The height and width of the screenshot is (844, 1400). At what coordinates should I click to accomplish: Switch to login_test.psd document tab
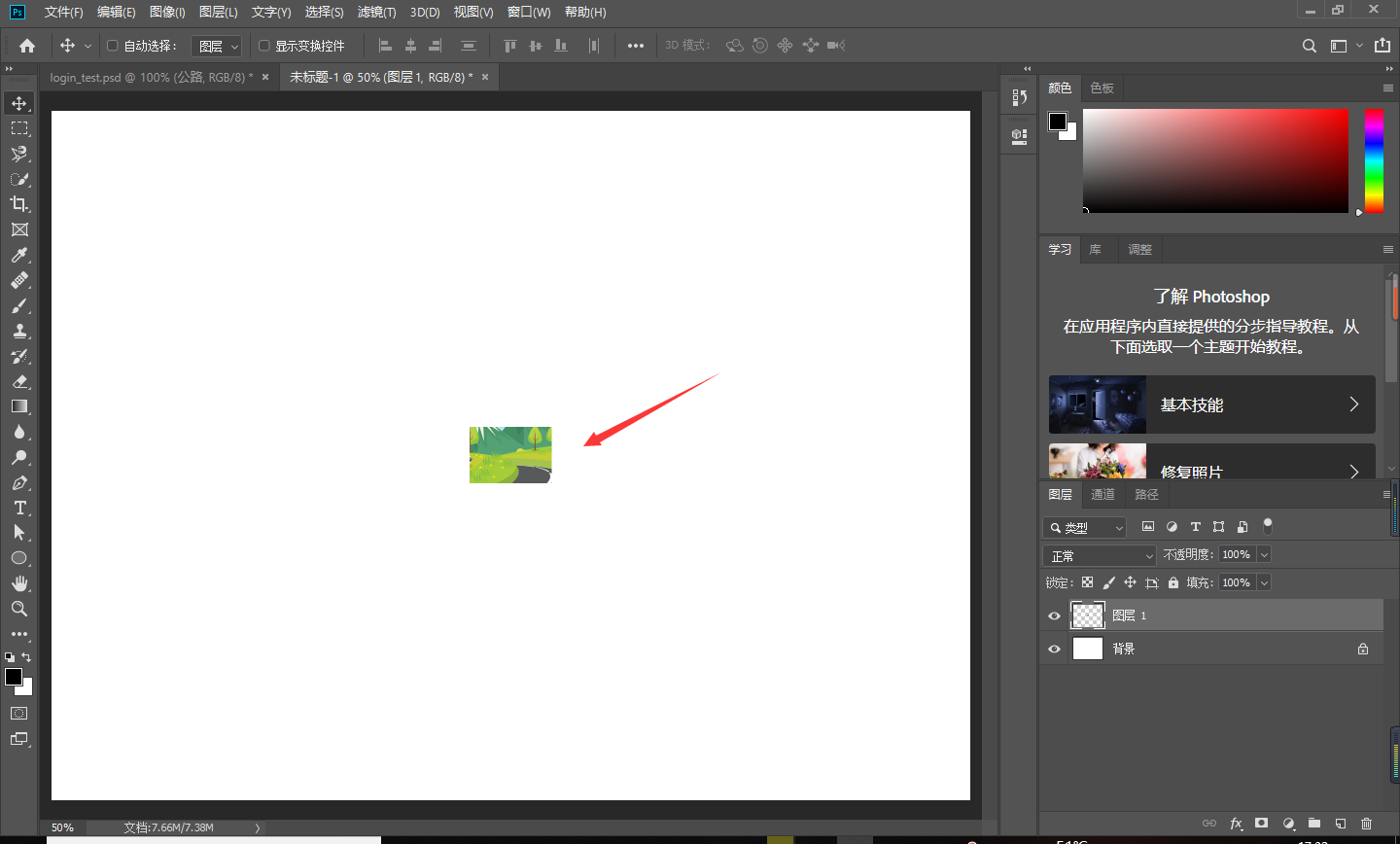tap(151, 77)
